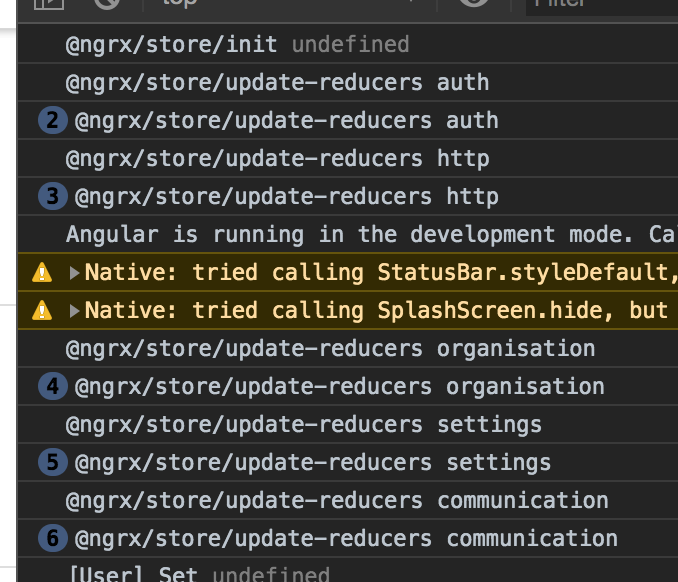Select the unbadged 'update-reducers settings' log line
678x582 pixels.
coord(304,425)
